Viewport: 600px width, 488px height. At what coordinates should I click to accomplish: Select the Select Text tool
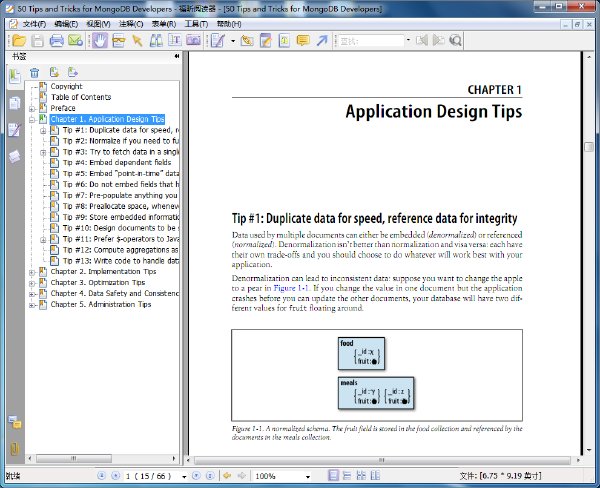click(x=118, y=40)
